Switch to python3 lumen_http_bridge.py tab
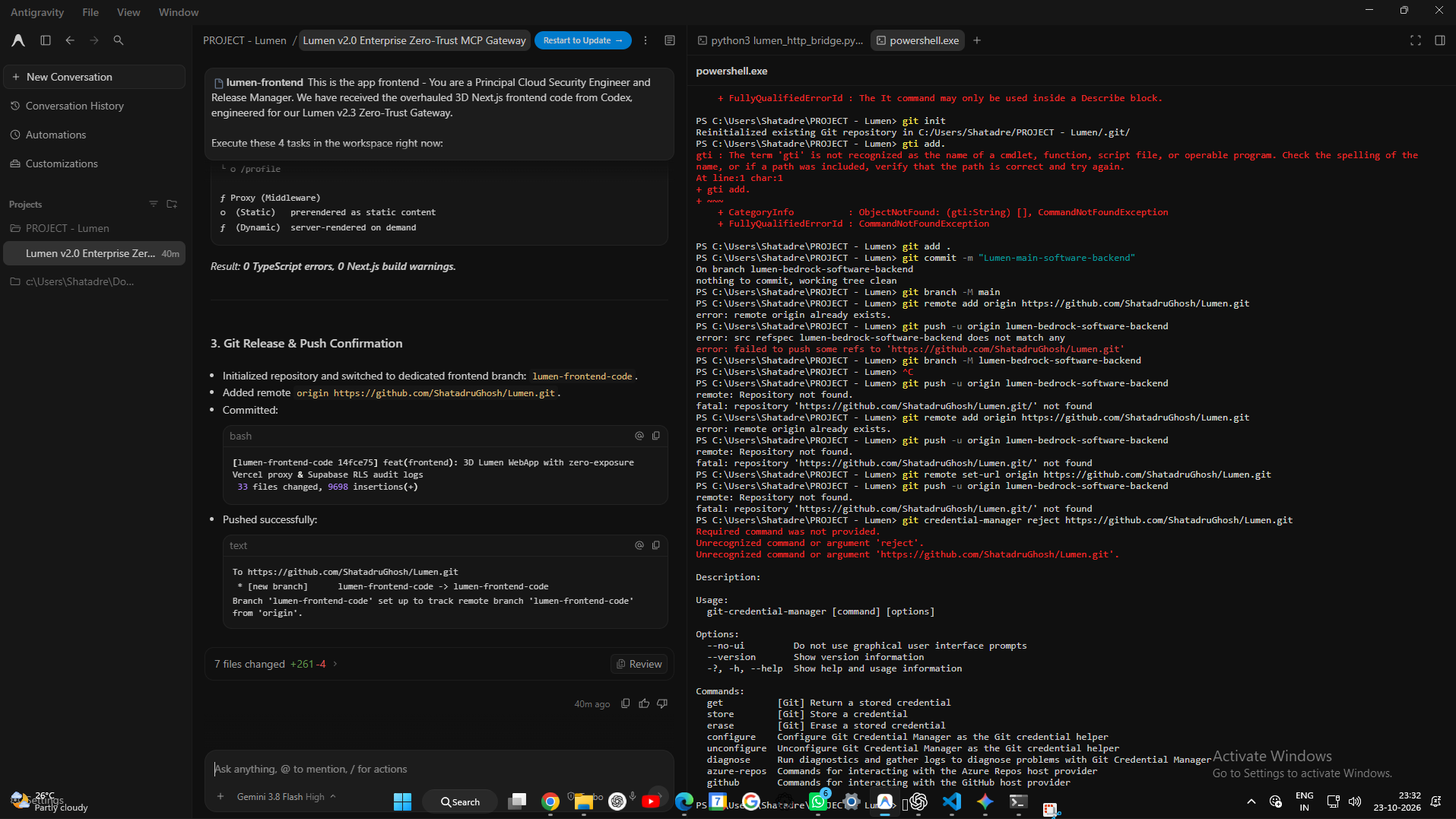 click(x=780, y=40)
